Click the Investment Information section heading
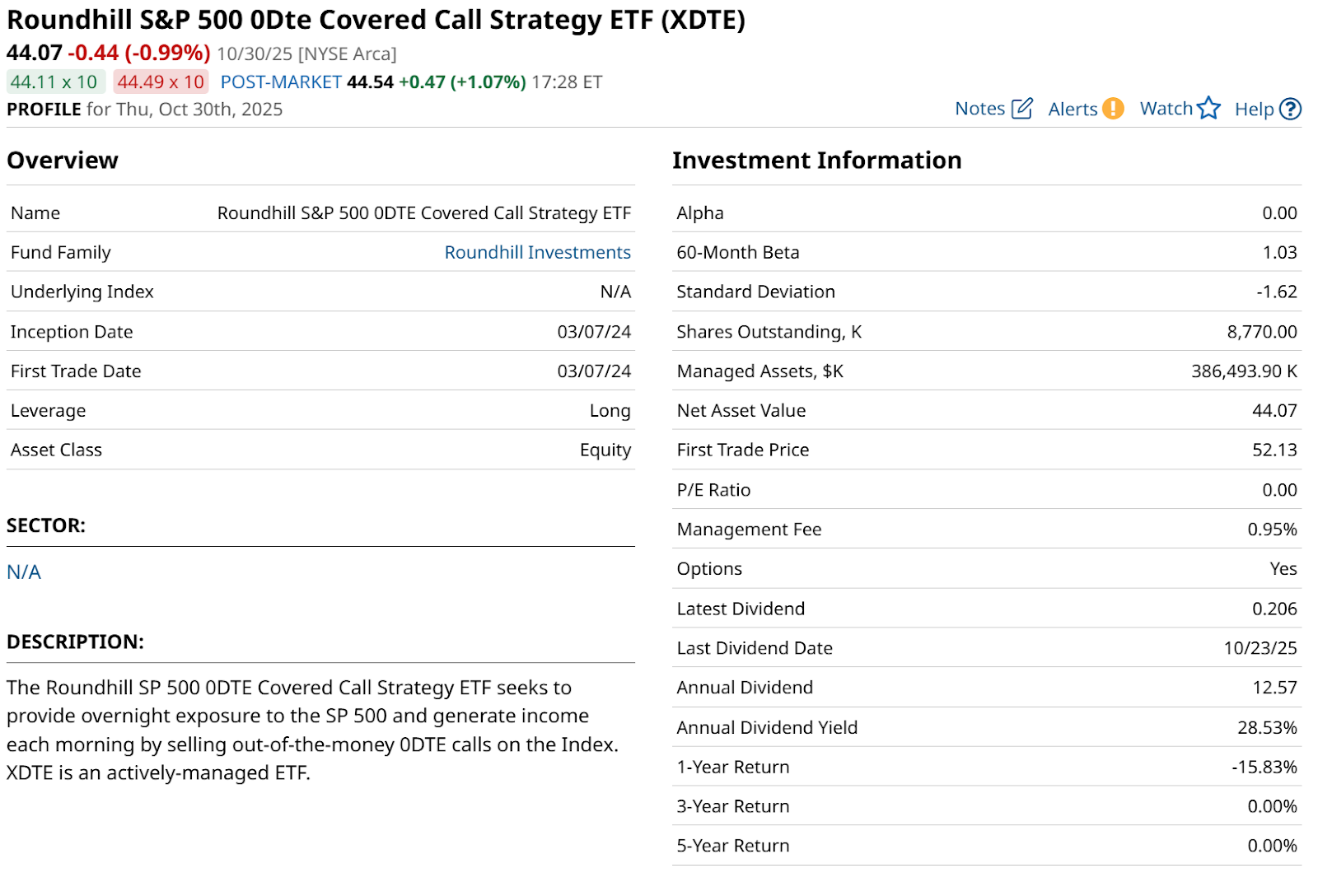This screenshot has height=896, width=1318. click(816, 160)
